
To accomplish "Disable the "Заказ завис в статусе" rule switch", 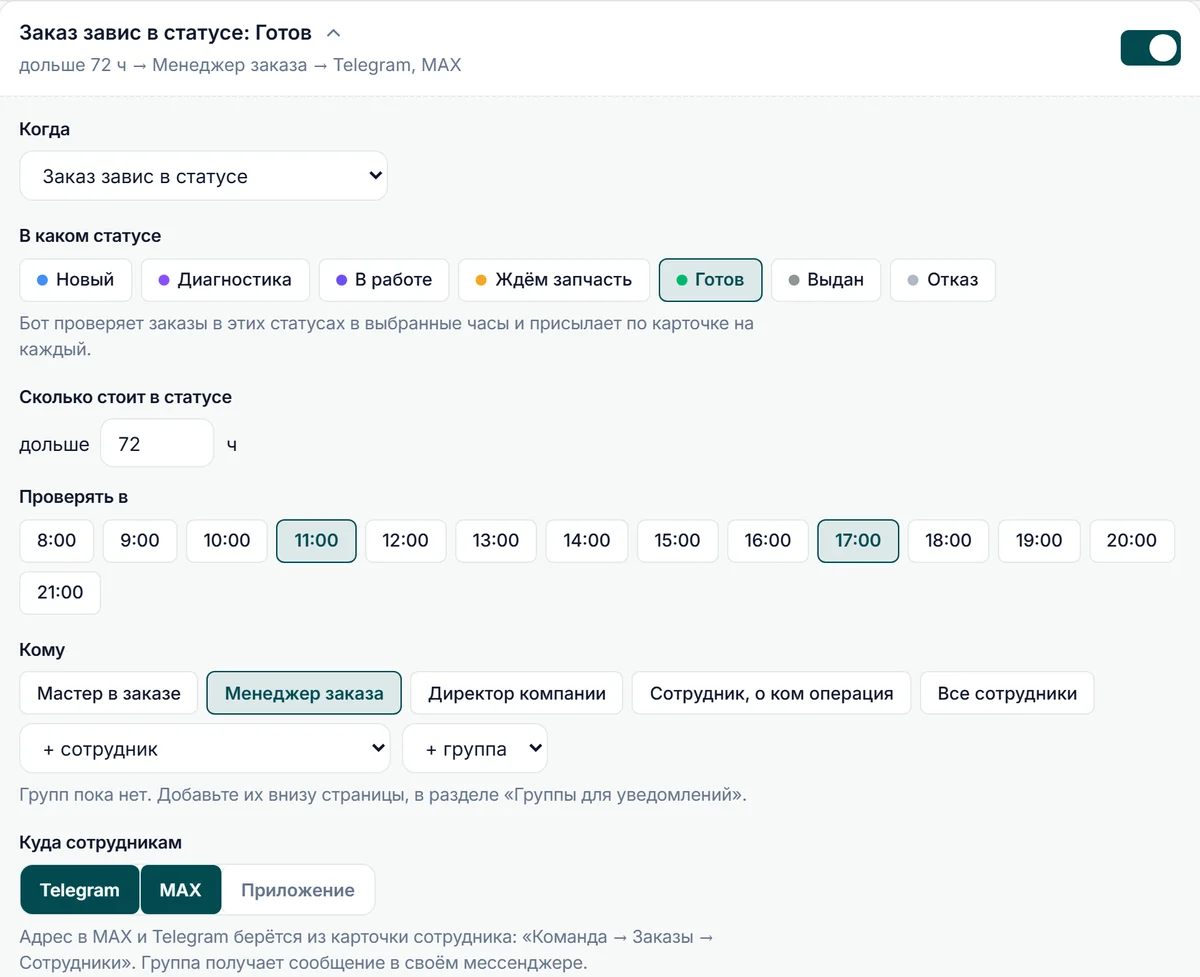I will [1150, 48].
